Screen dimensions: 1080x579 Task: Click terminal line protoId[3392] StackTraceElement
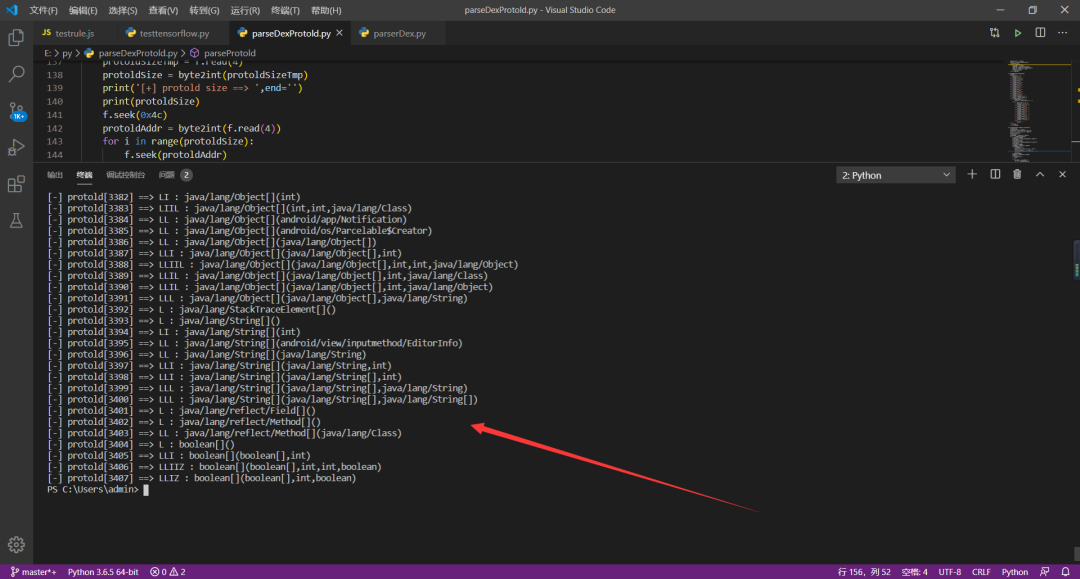pos(191,309)
